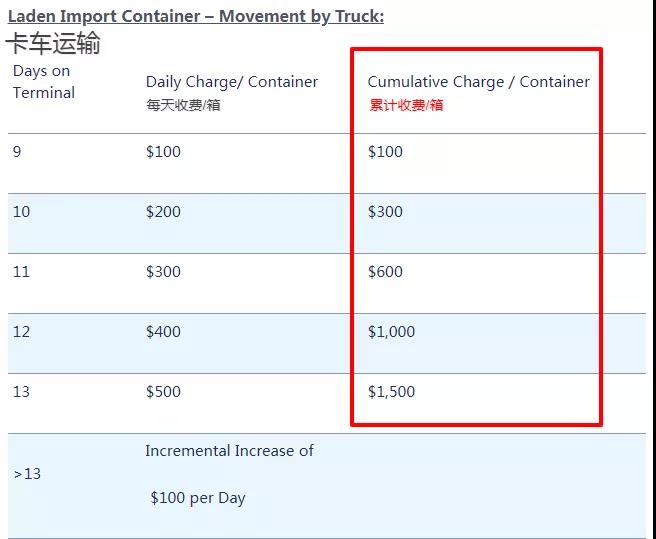Click the $100 daily charge for day 9

[163, 152]
